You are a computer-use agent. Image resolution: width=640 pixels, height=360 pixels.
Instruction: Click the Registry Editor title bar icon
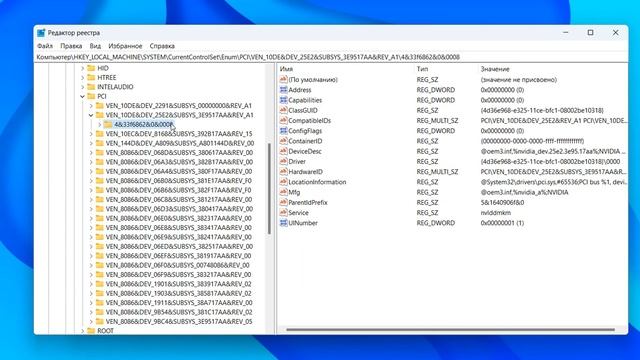[x=41, y=33]
